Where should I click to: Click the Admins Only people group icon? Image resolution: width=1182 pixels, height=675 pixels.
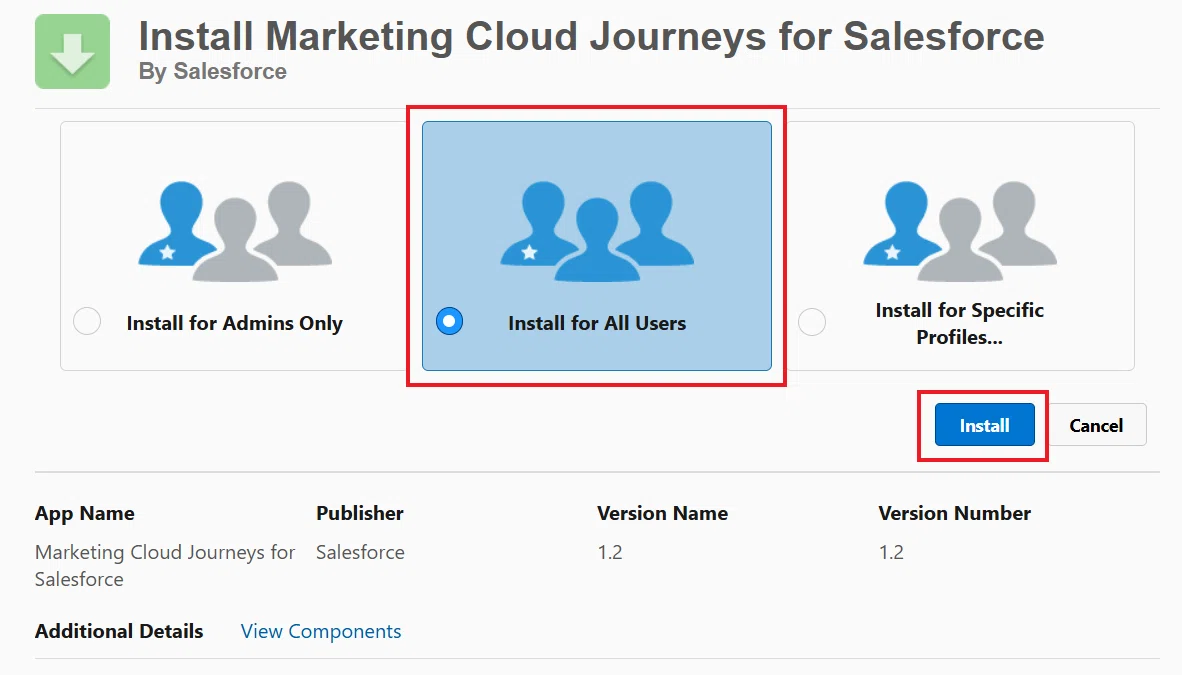[234, 231]
